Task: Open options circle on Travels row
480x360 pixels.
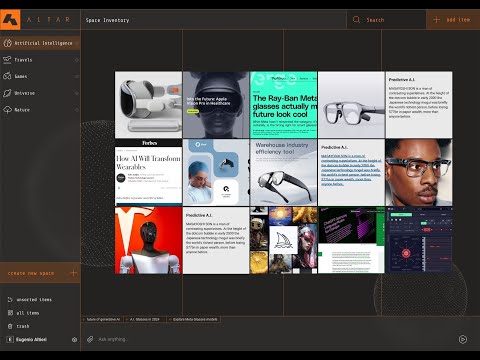Action: pyautogui.click(x=77, y=60)
